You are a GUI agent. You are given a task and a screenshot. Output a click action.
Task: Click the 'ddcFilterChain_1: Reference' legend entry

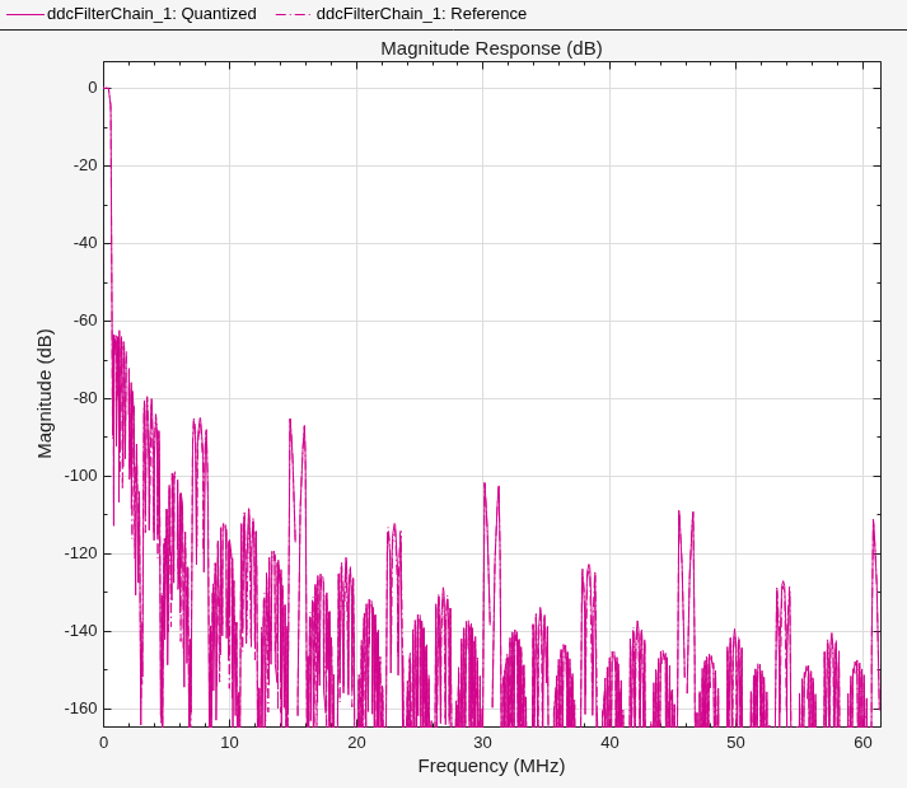coord(401,14)
